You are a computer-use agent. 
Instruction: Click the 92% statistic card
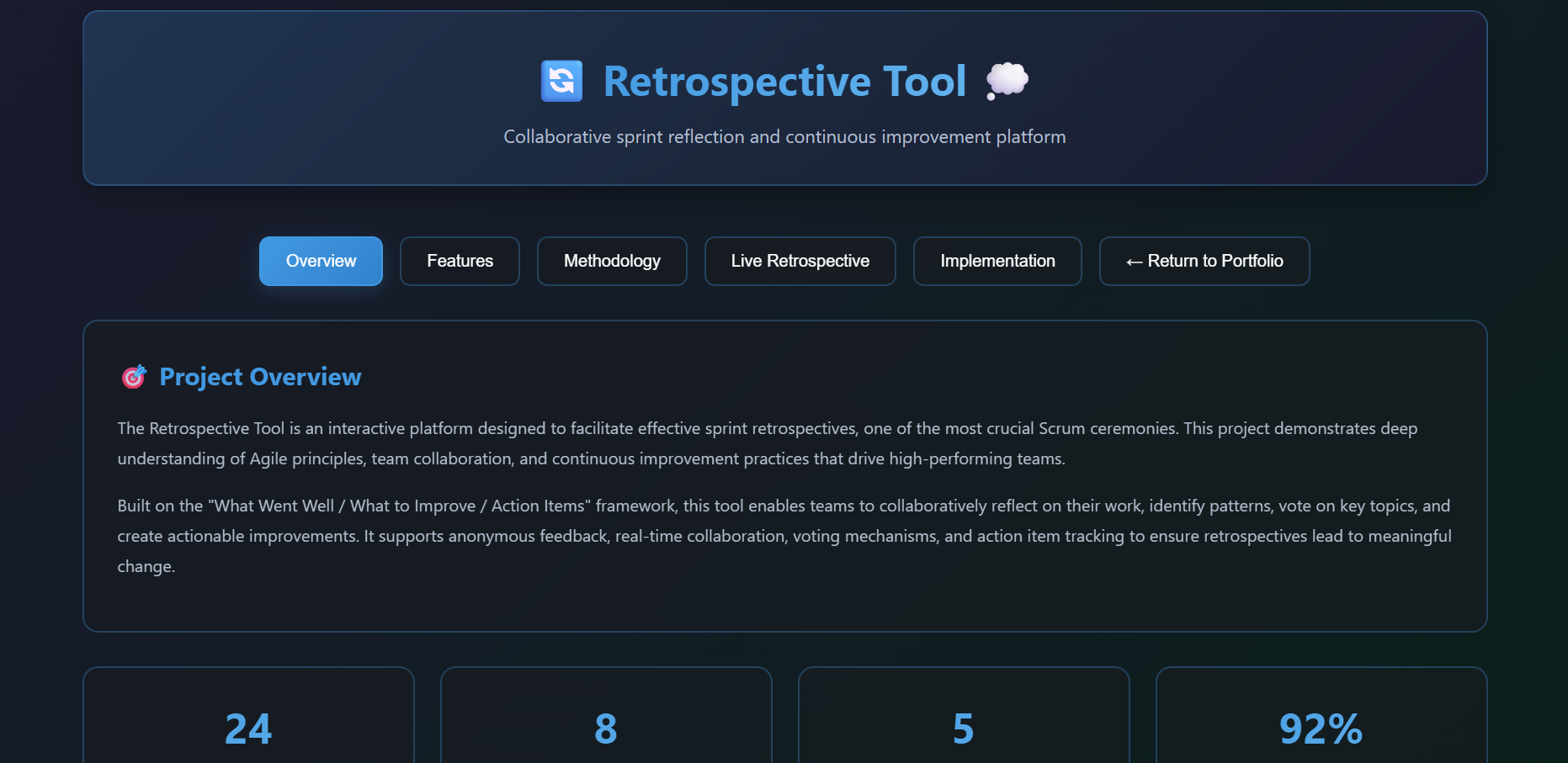point(1321,723)
